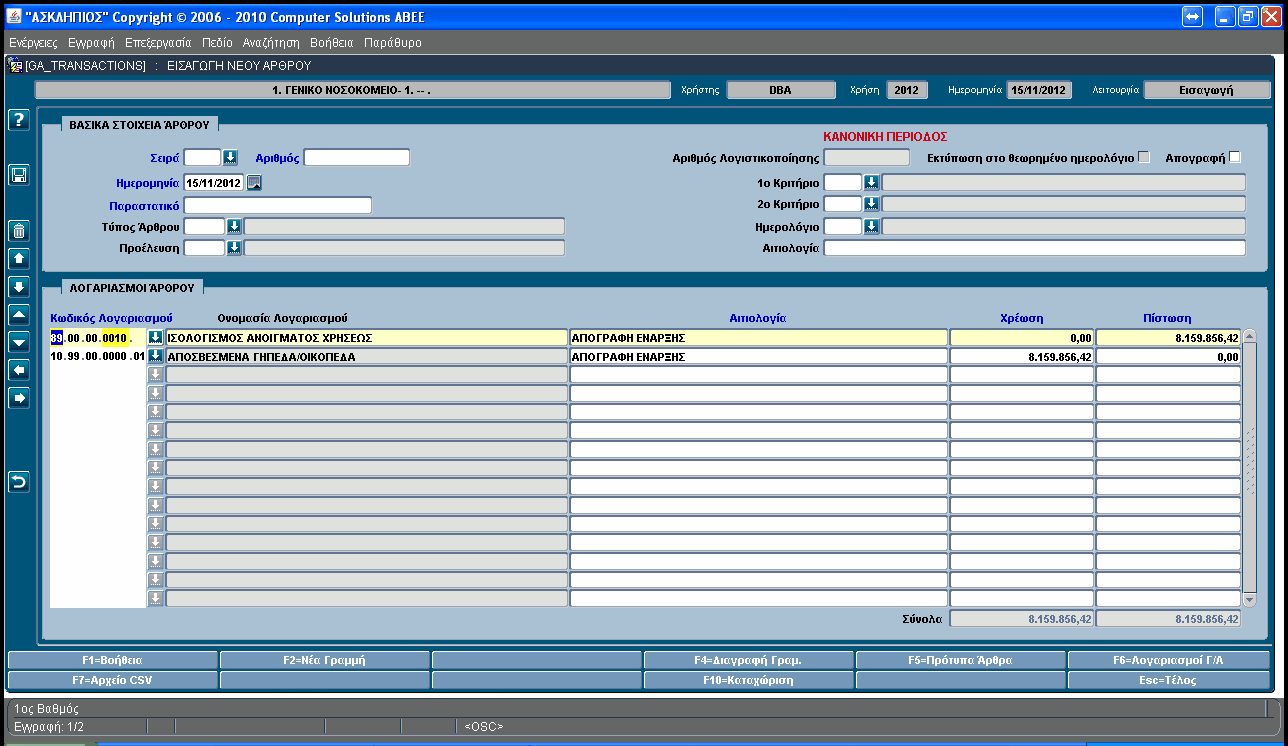The height and width of the screenshot is (746, 1288).
Task: Click the Κωδικός Λογαριασμού column header
Action: (112, 317)
